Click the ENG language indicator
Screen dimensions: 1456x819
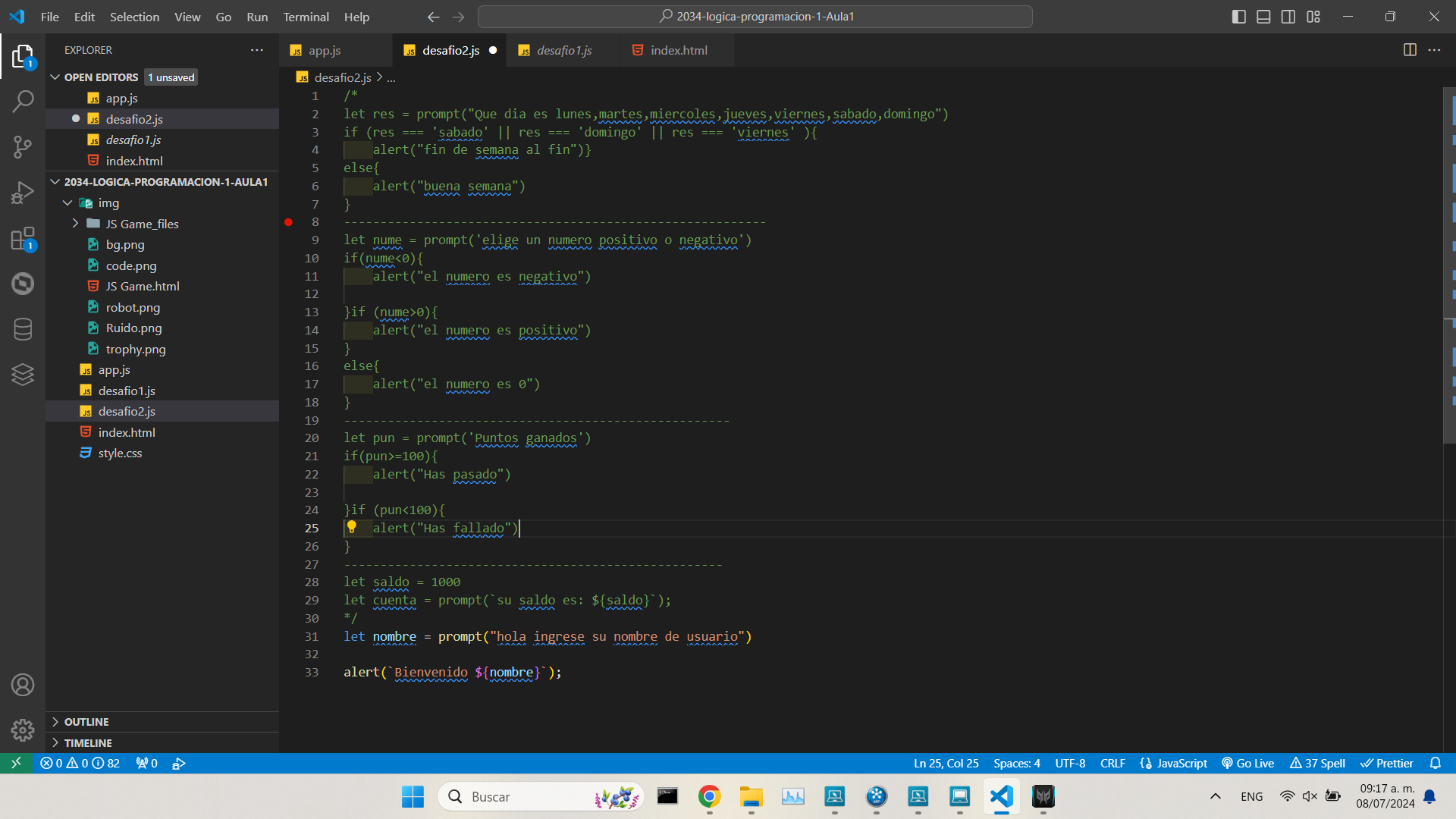(1252, 796)
